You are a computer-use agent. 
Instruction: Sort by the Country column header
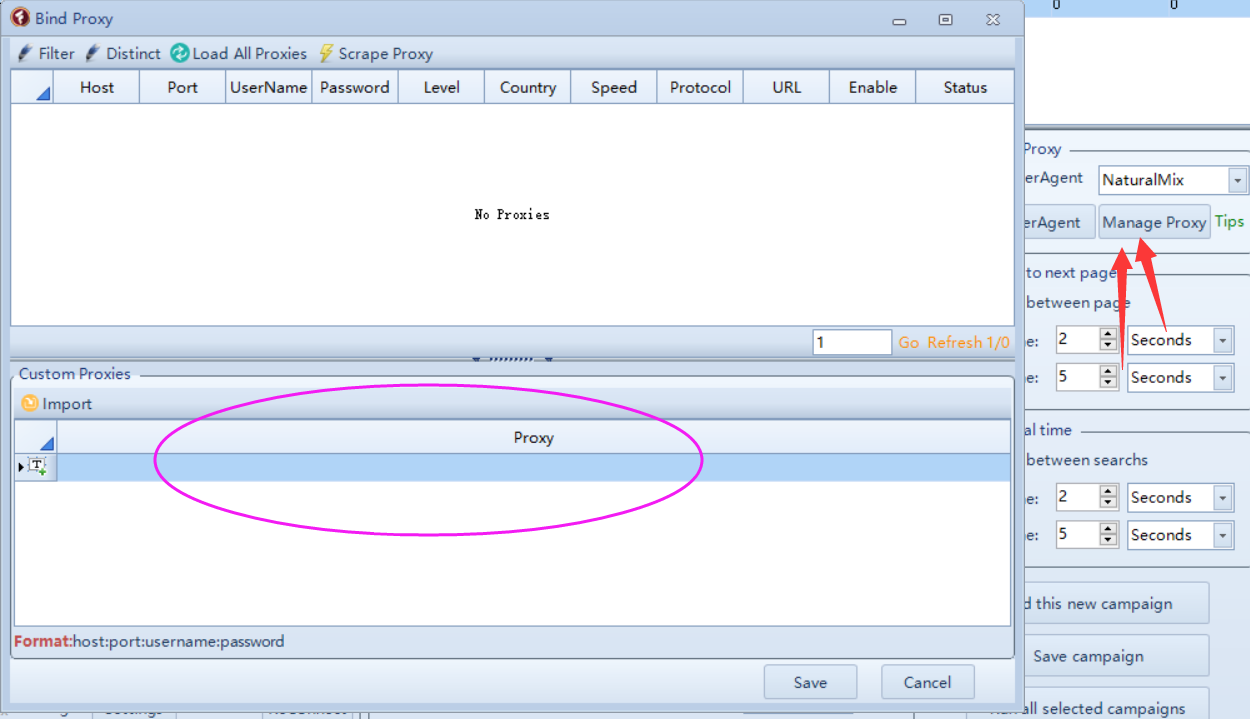coord(527,88)
